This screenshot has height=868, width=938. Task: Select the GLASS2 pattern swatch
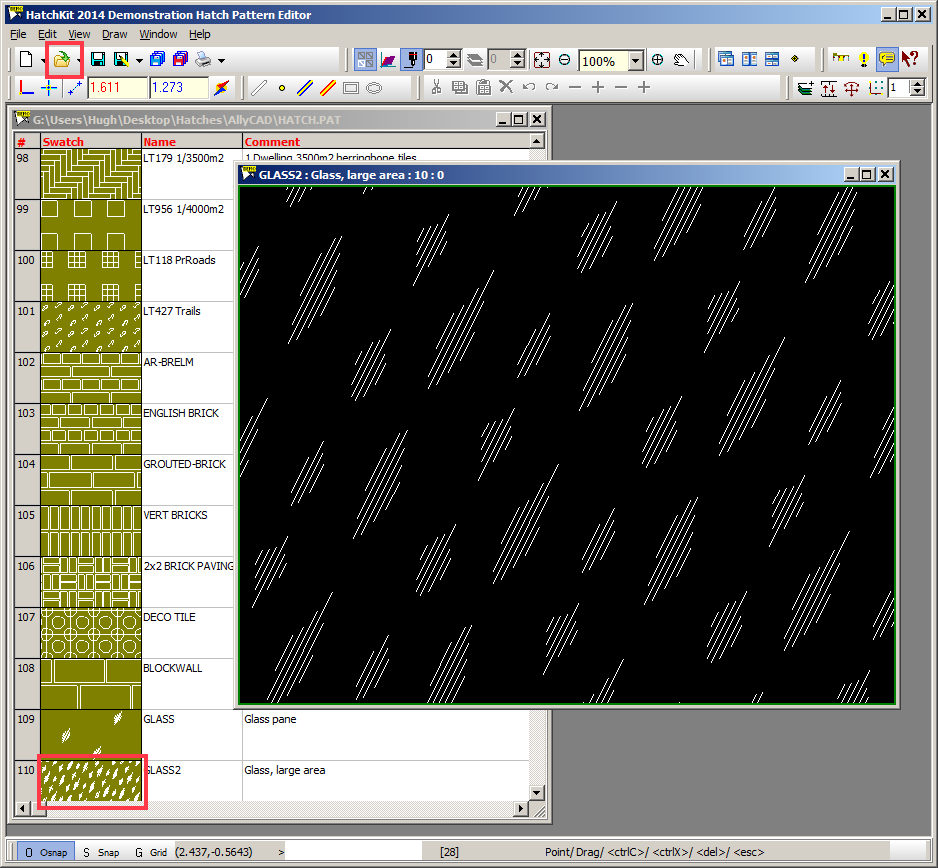click(91, 781)
